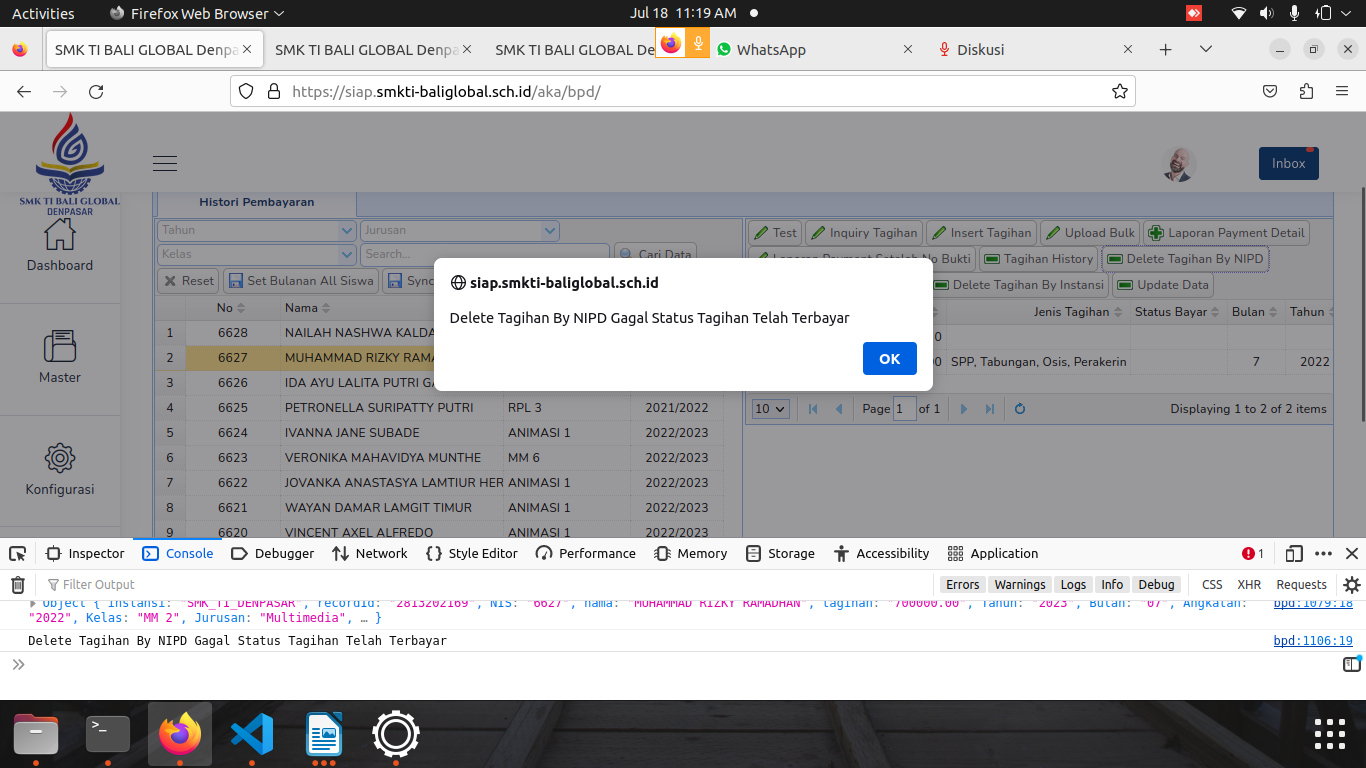Click the page reload button
This screenshot has height=768, width=1366.
pyautogui.click(x=96, y=92)
